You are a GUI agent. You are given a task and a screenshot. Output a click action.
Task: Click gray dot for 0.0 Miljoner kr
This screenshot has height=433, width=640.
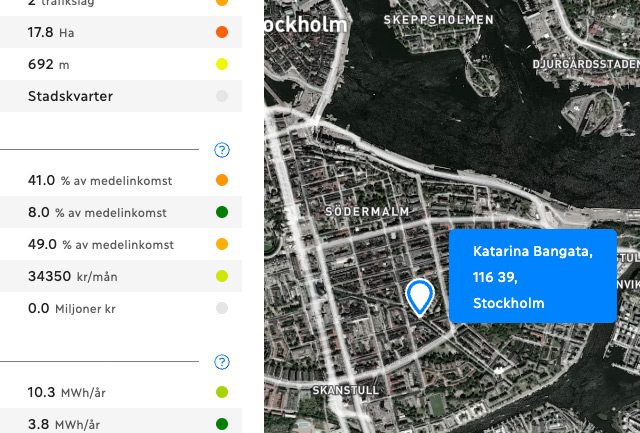coord(222,308)
